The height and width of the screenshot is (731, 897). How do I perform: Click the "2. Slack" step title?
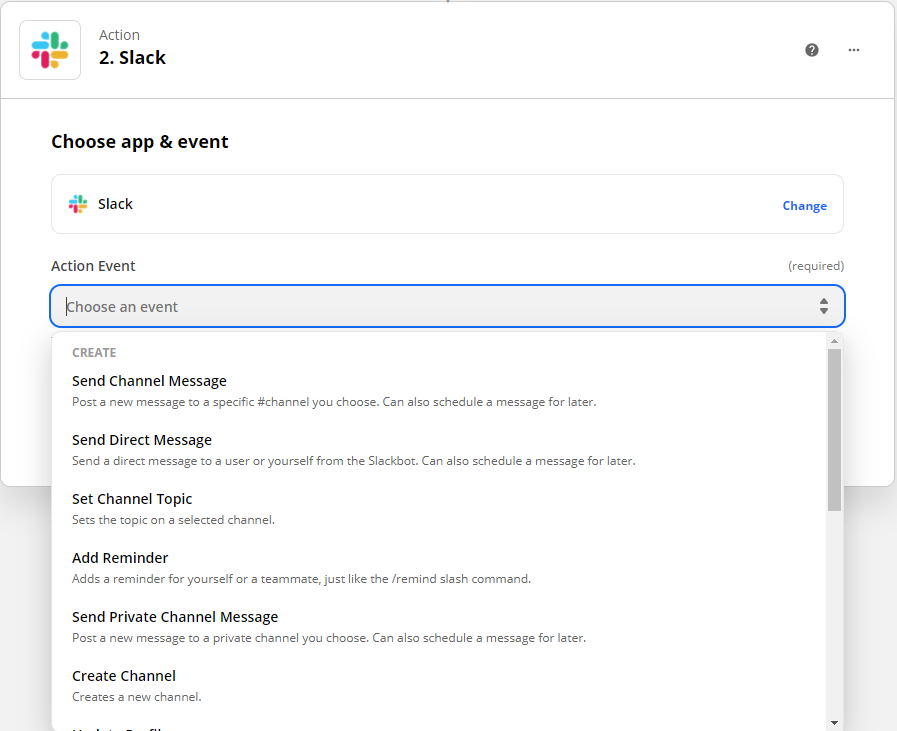point(132,58)
